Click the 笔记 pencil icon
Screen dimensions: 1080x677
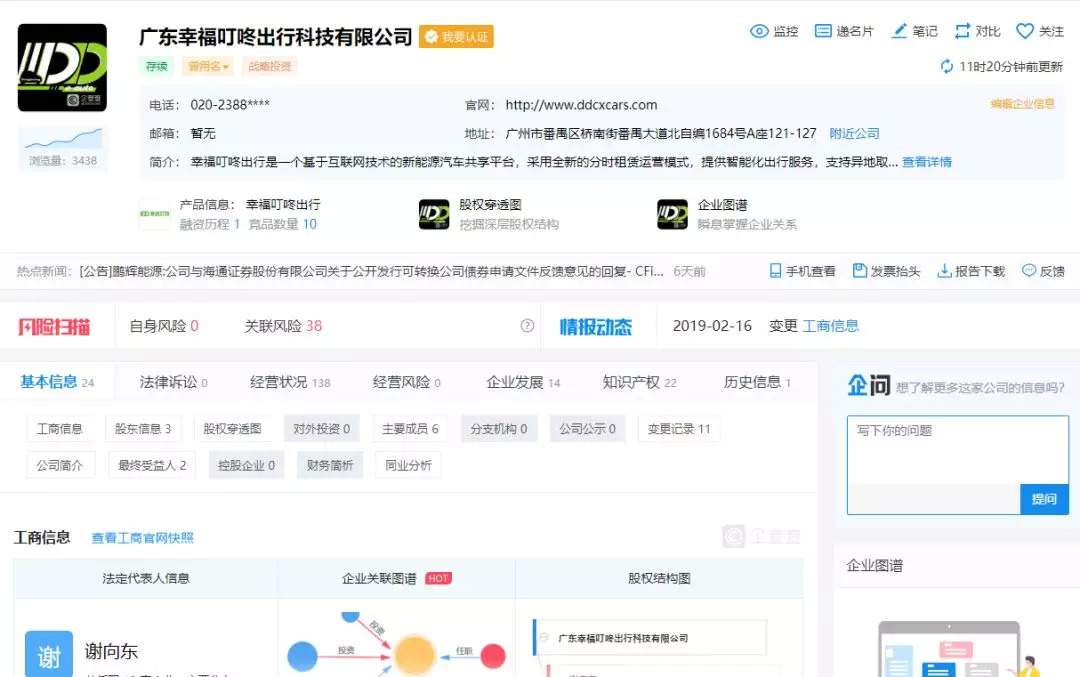899,31
